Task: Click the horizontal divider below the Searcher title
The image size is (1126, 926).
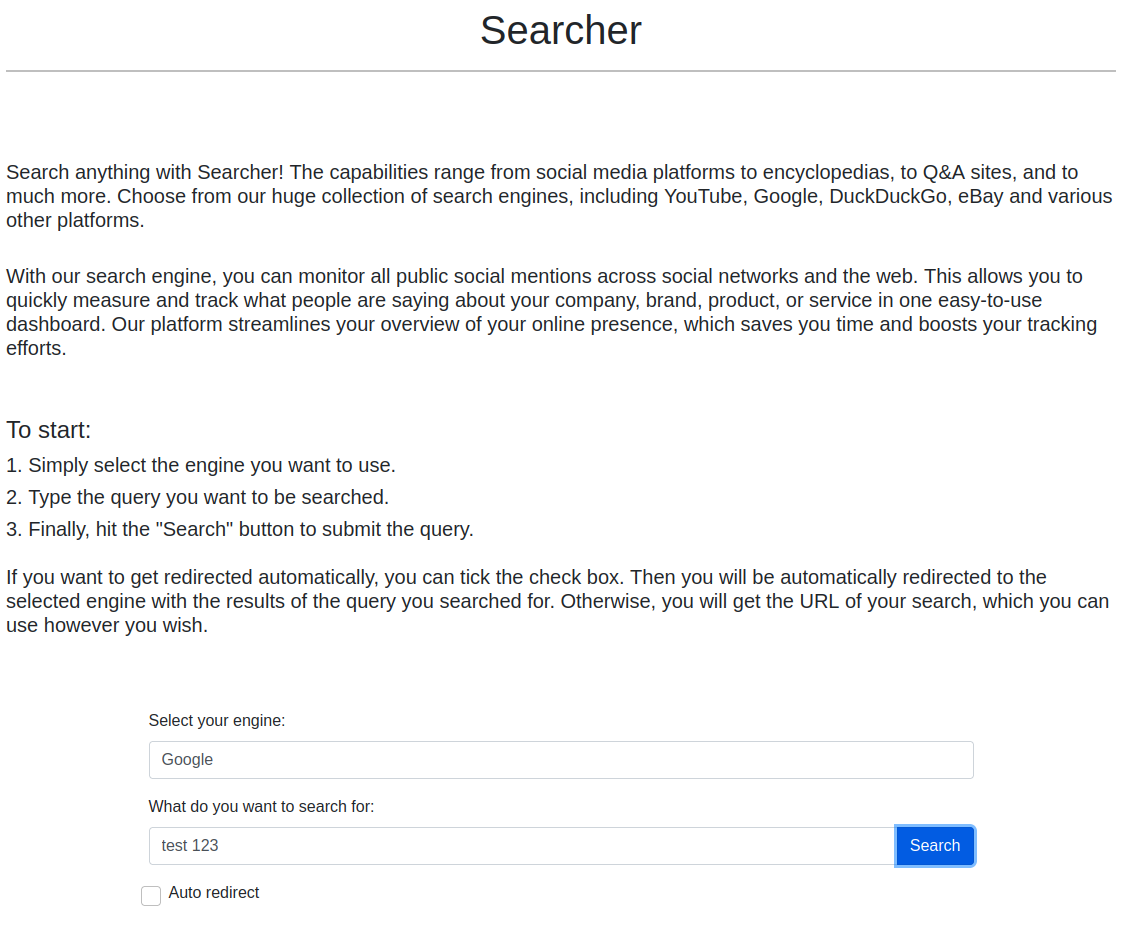Action: click(x=560, y=71)
